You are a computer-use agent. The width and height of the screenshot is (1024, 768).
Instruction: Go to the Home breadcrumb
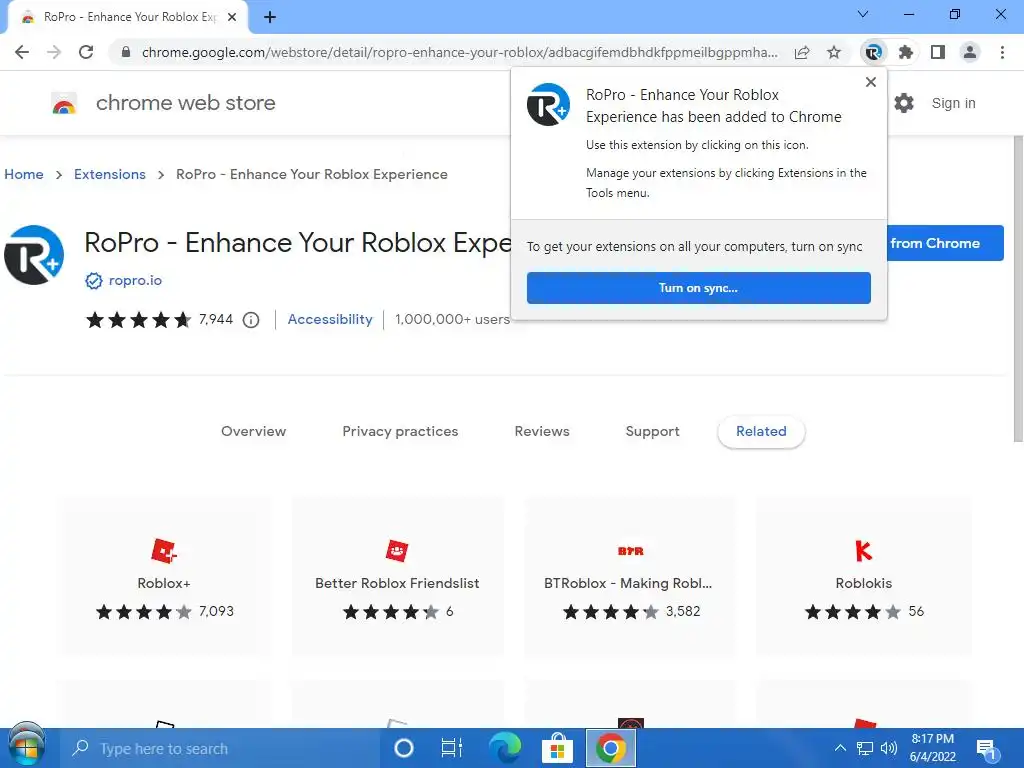pyautogui.click(x=24, y=174)
